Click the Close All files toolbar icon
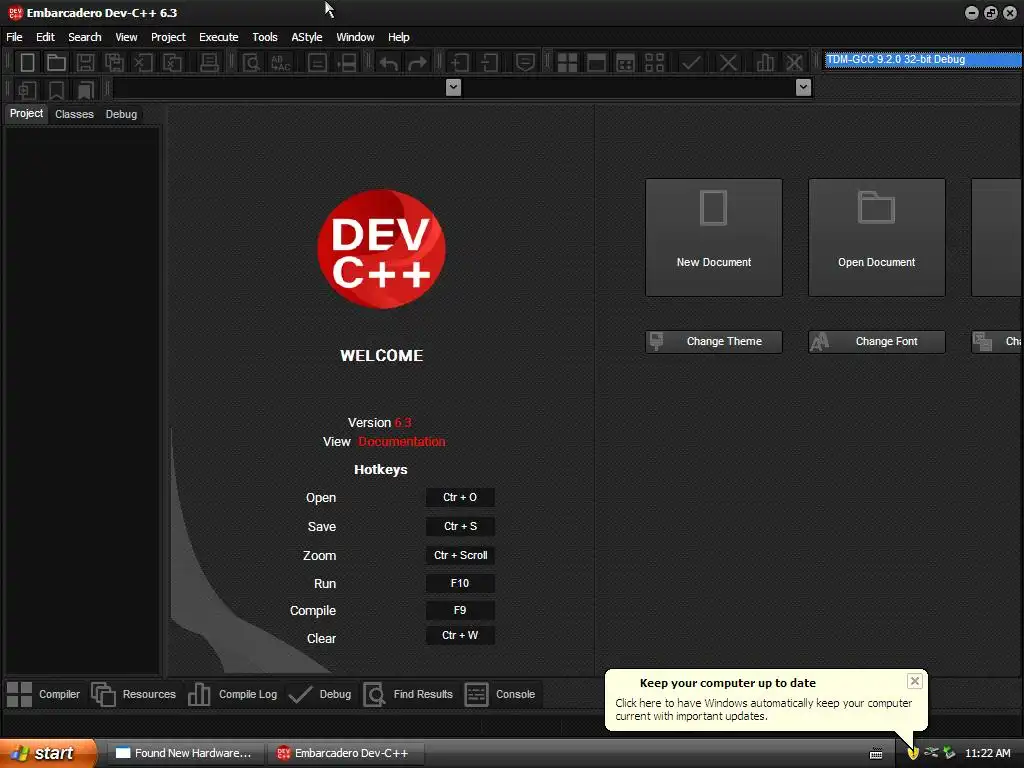This screenshot has width=1024, height=768. pos(172,63)
